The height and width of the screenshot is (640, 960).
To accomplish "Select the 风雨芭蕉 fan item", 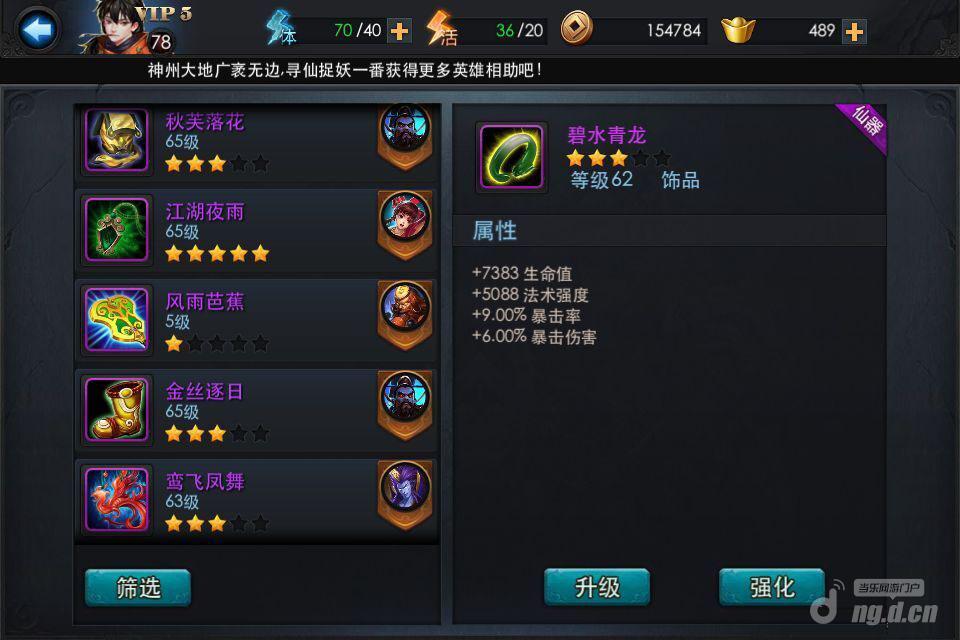I will tap(255, 320).
